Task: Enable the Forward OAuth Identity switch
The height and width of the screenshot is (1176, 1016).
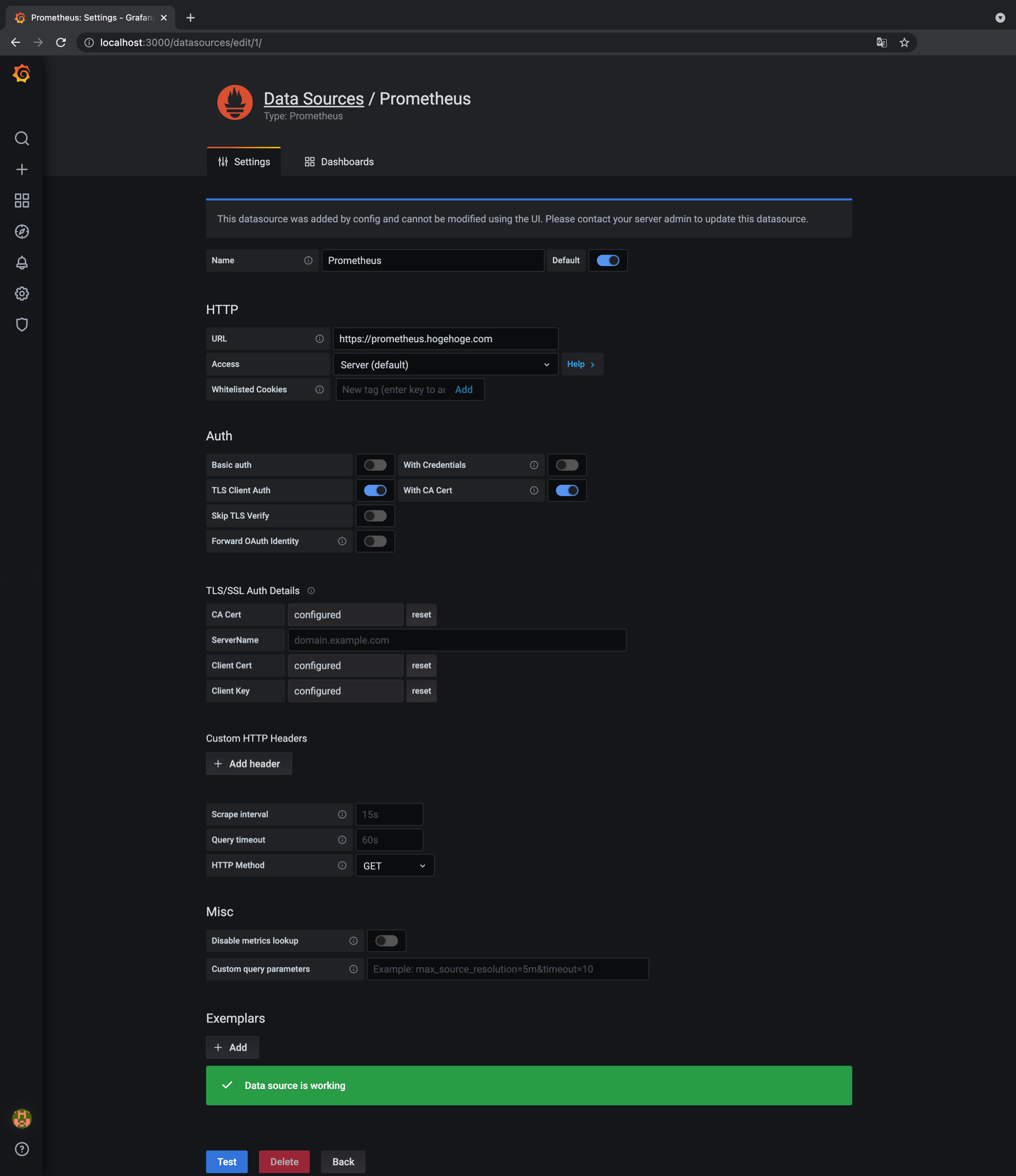Action: click(375, 541)
